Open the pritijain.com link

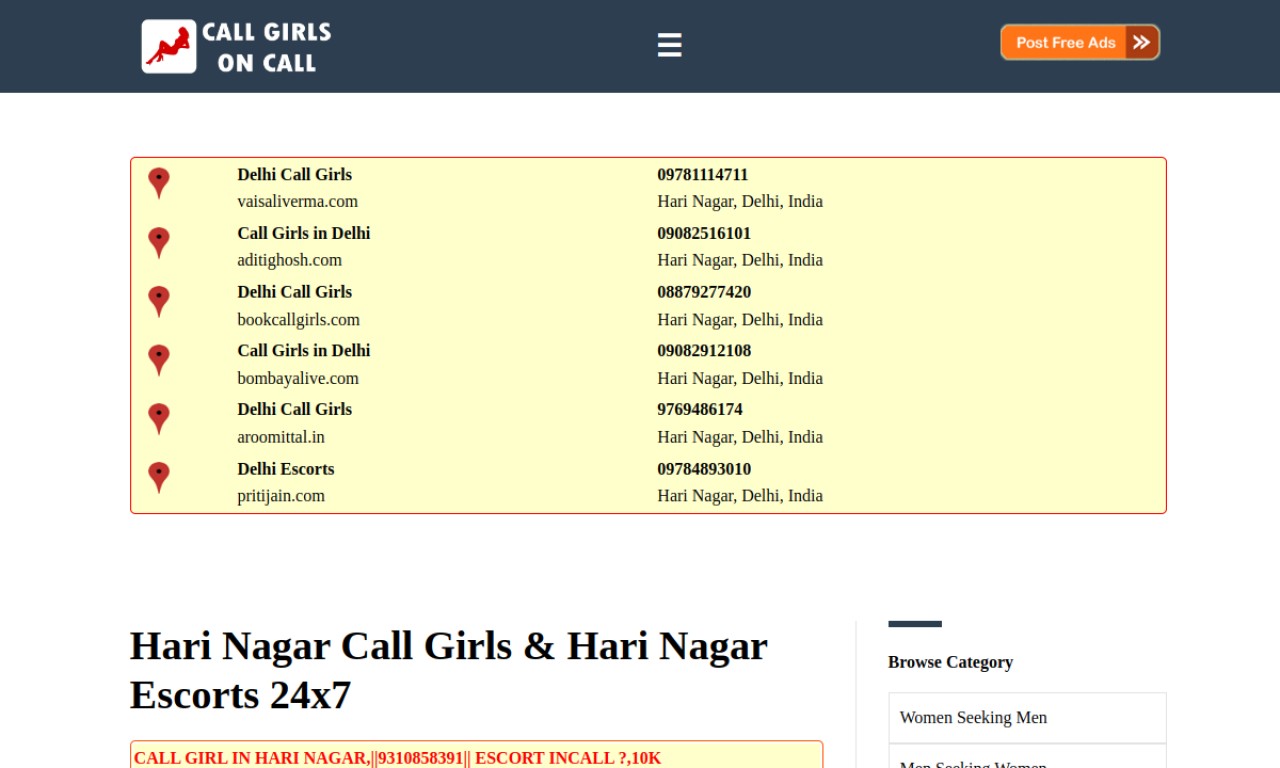(x=281, y=496)
